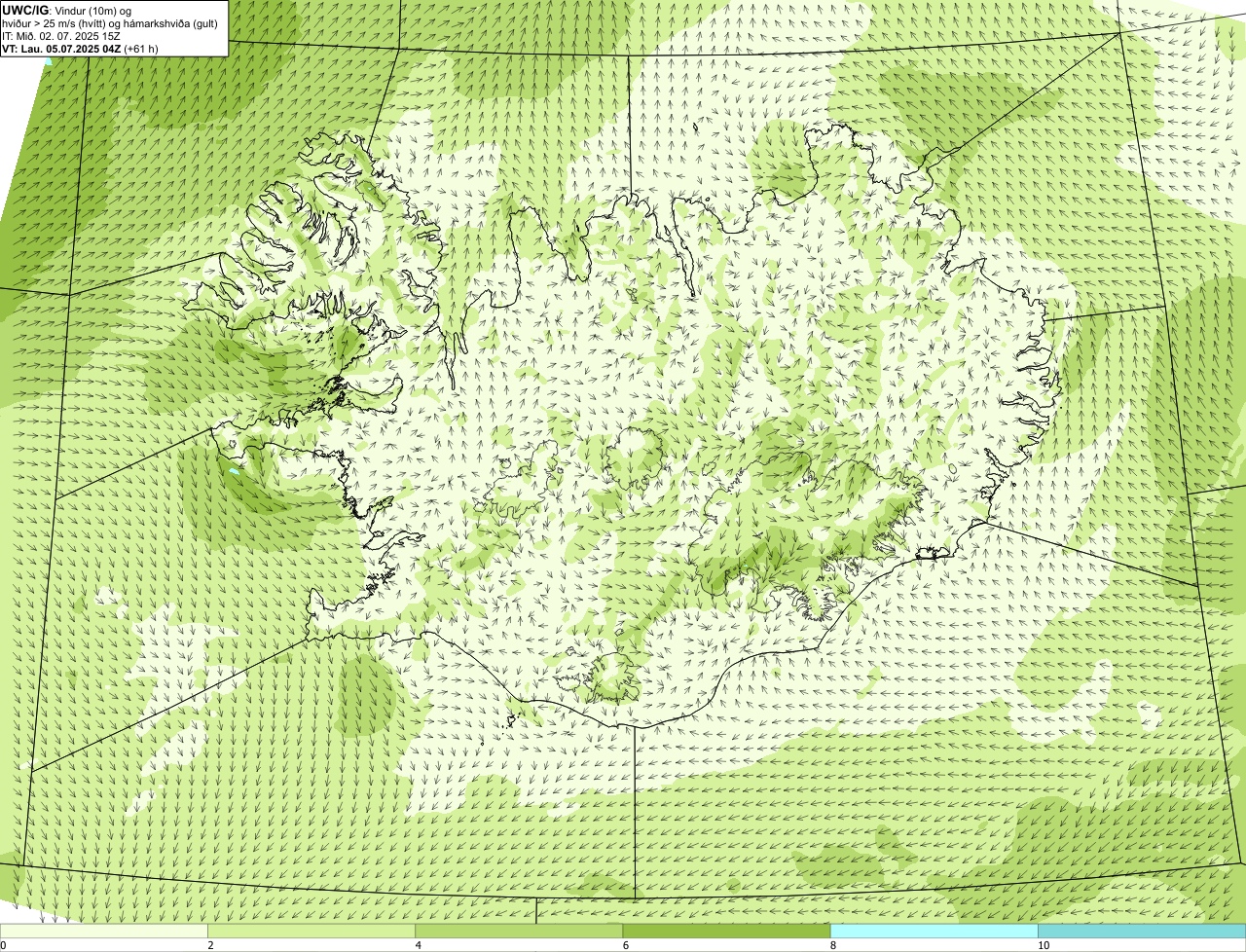This screenshot has height=952, width=1246.
Task: Click the 'VT: Lau. 05.07.2025 04Z' valid time line
Action: click(81, 48)
